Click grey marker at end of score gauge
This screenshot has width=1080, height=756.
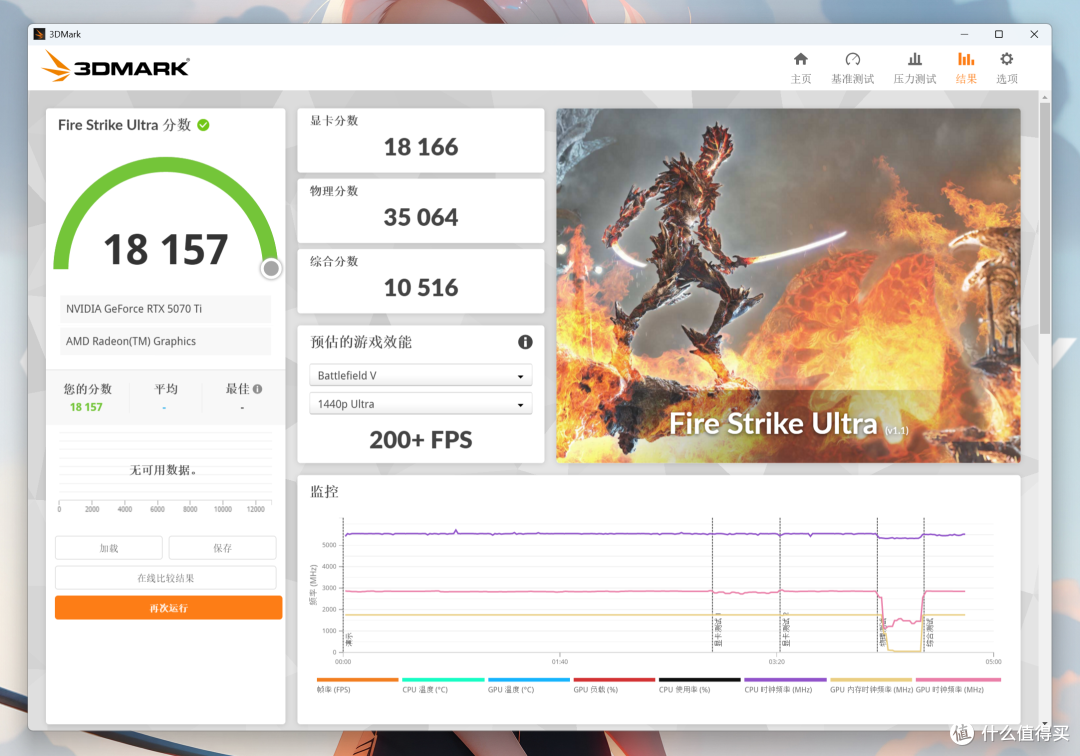271,269
